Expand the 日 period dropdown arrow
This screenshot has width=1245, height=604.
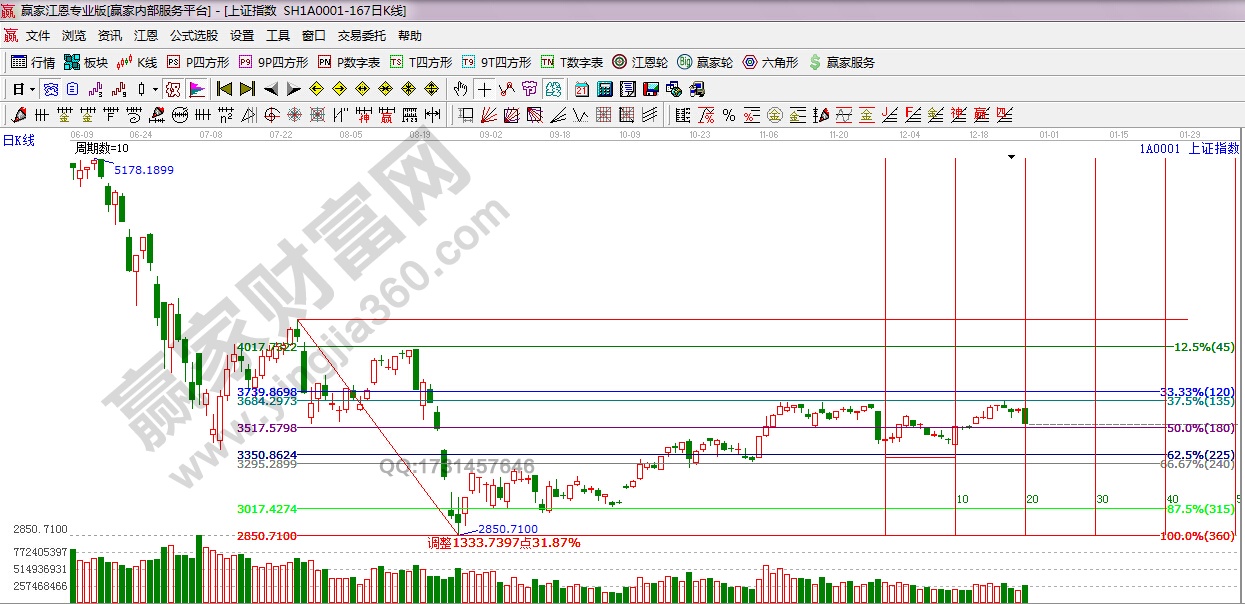point(32,89)
